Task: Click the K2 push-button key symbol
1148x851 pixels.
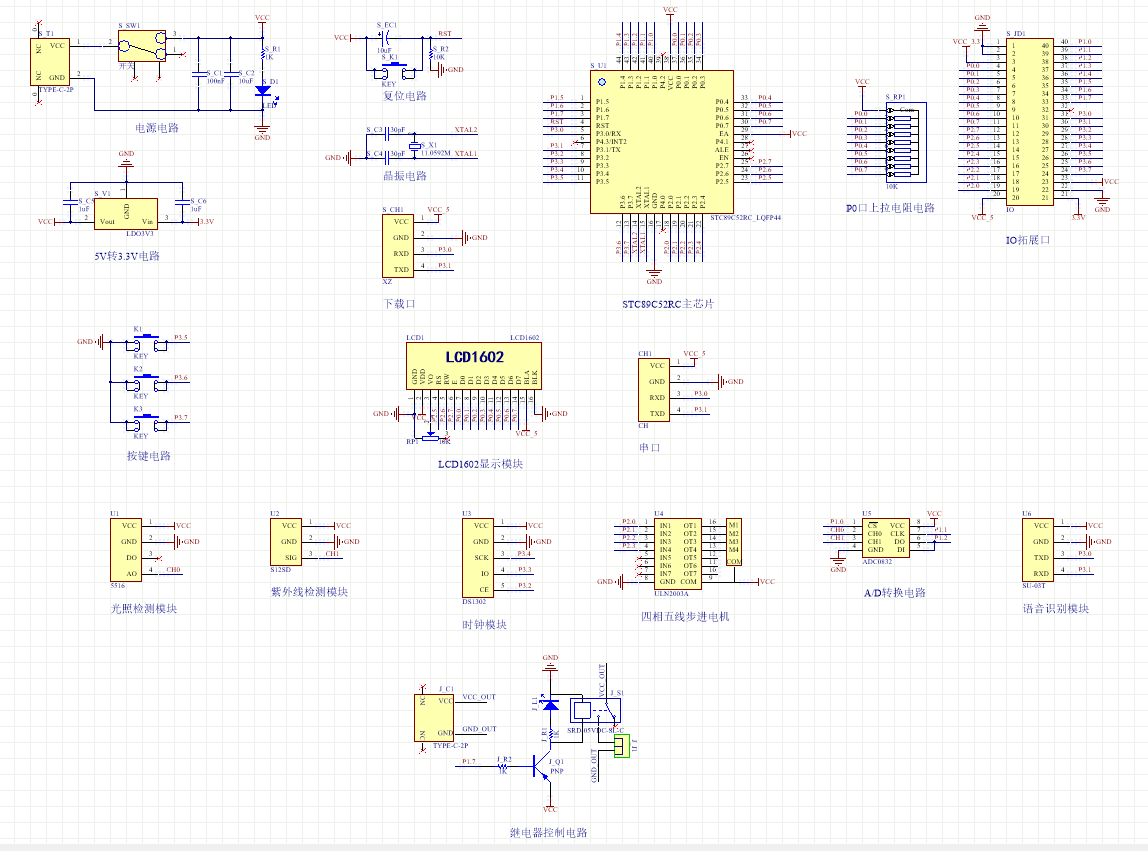Action: [146, 383]
